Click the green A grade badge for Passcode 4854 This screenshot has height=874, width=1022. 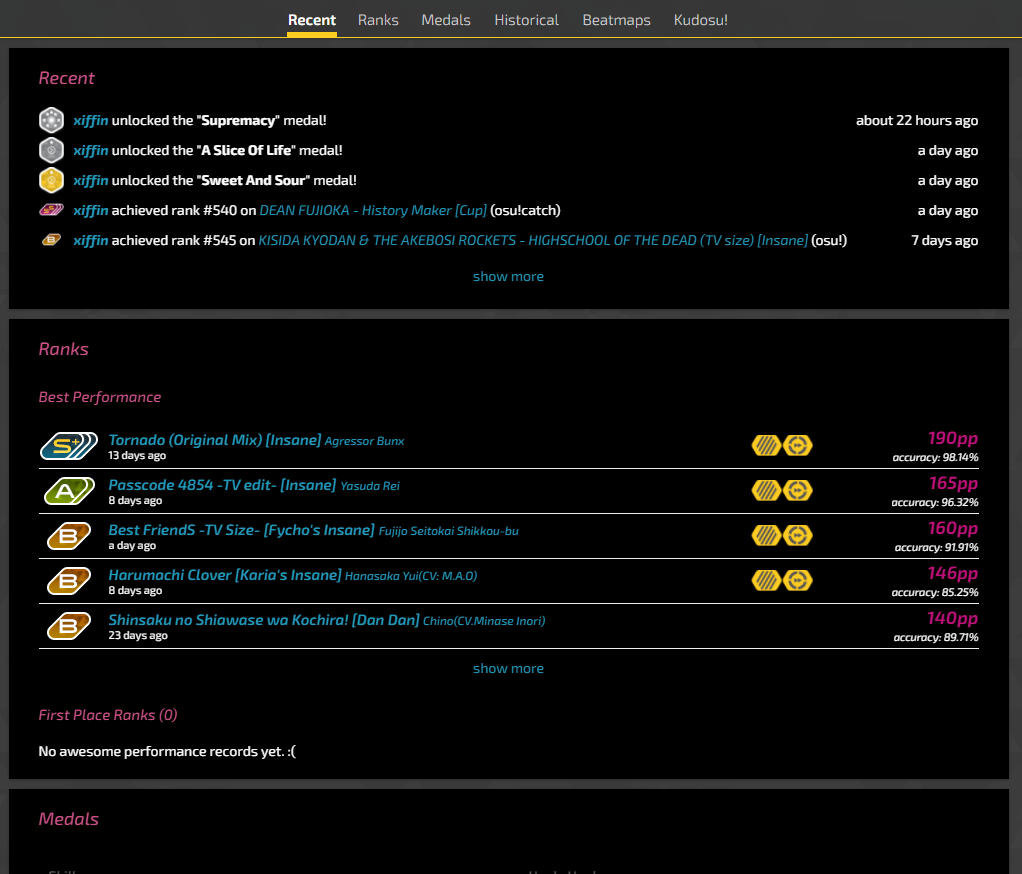pyautogui.click(x=68, y=491)
